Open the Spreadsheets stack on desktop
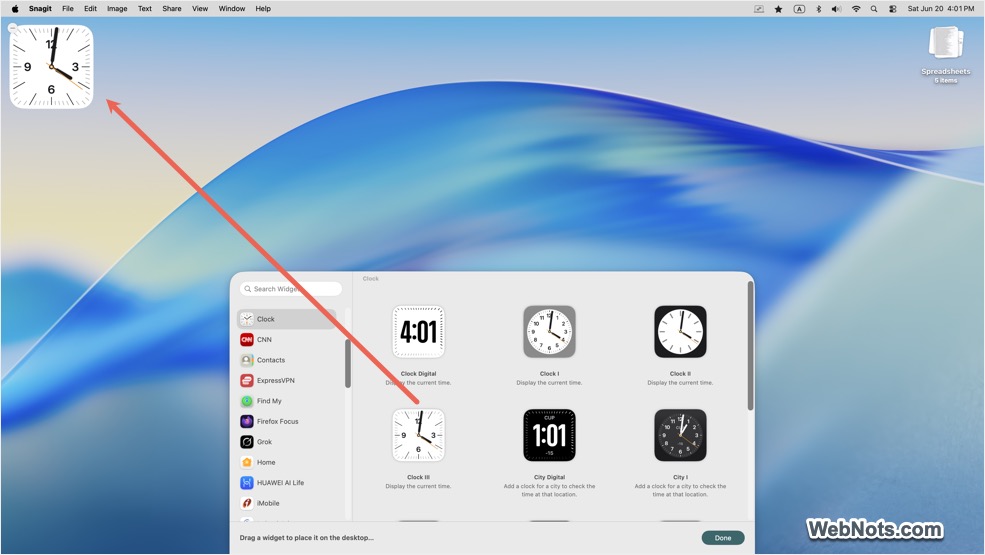Image resolution: width=985 pixels, height=555 pixels. pyautogui.click(x=945, y=54)
